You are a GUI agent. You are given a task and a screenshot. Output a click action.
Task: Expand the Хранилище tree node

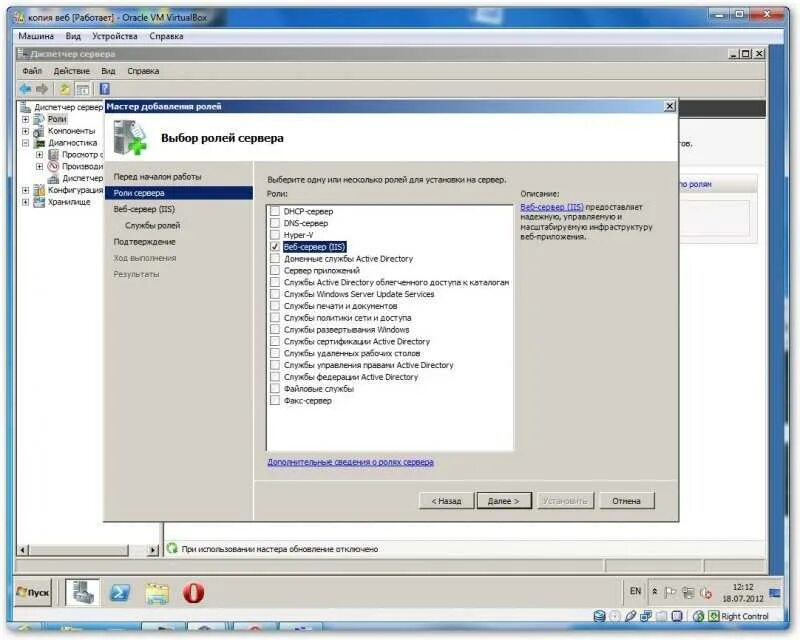26,202
